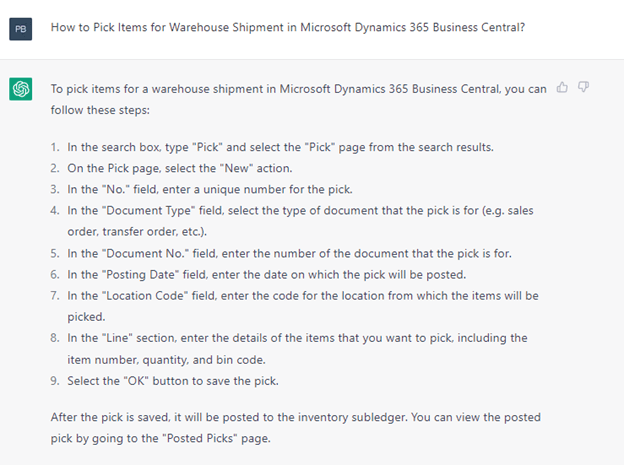Click the green ChatGPT logo avatar
The height and width of the screenshot is (465, 624).
[x=21, y=89]
